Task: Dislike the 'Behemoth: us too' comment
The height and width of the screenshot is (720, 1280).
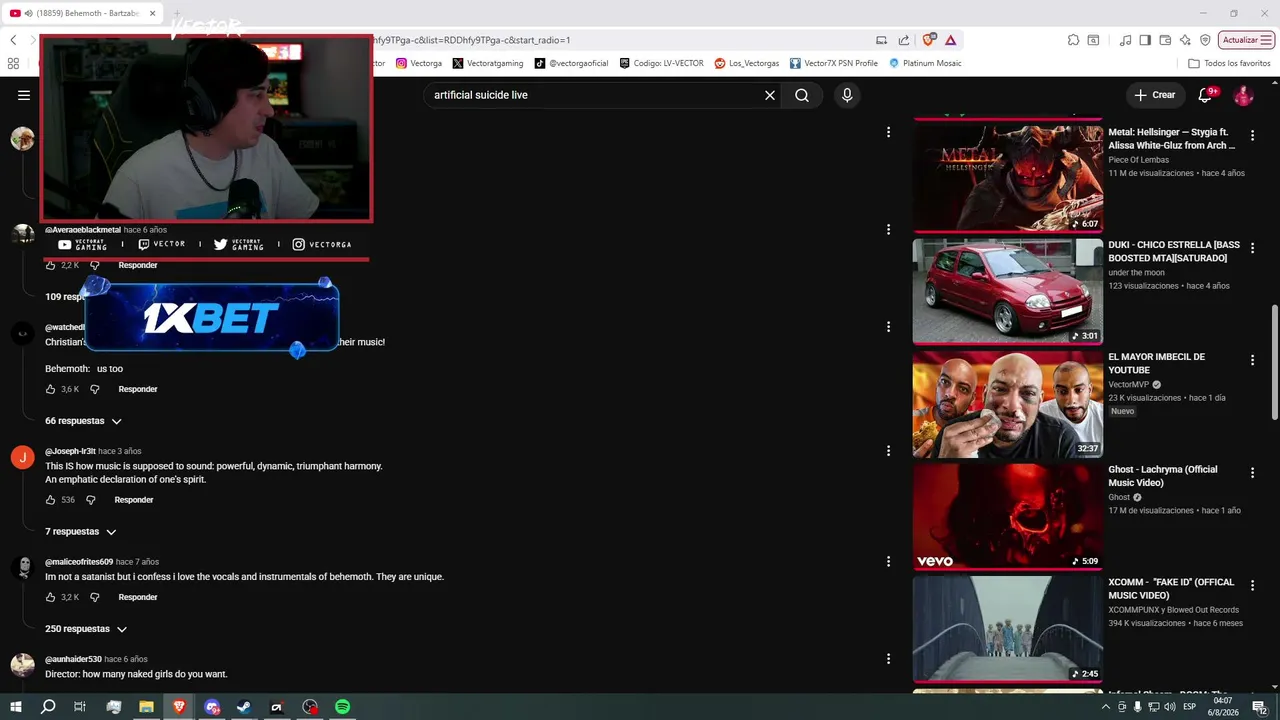Action: coord(95,389)
